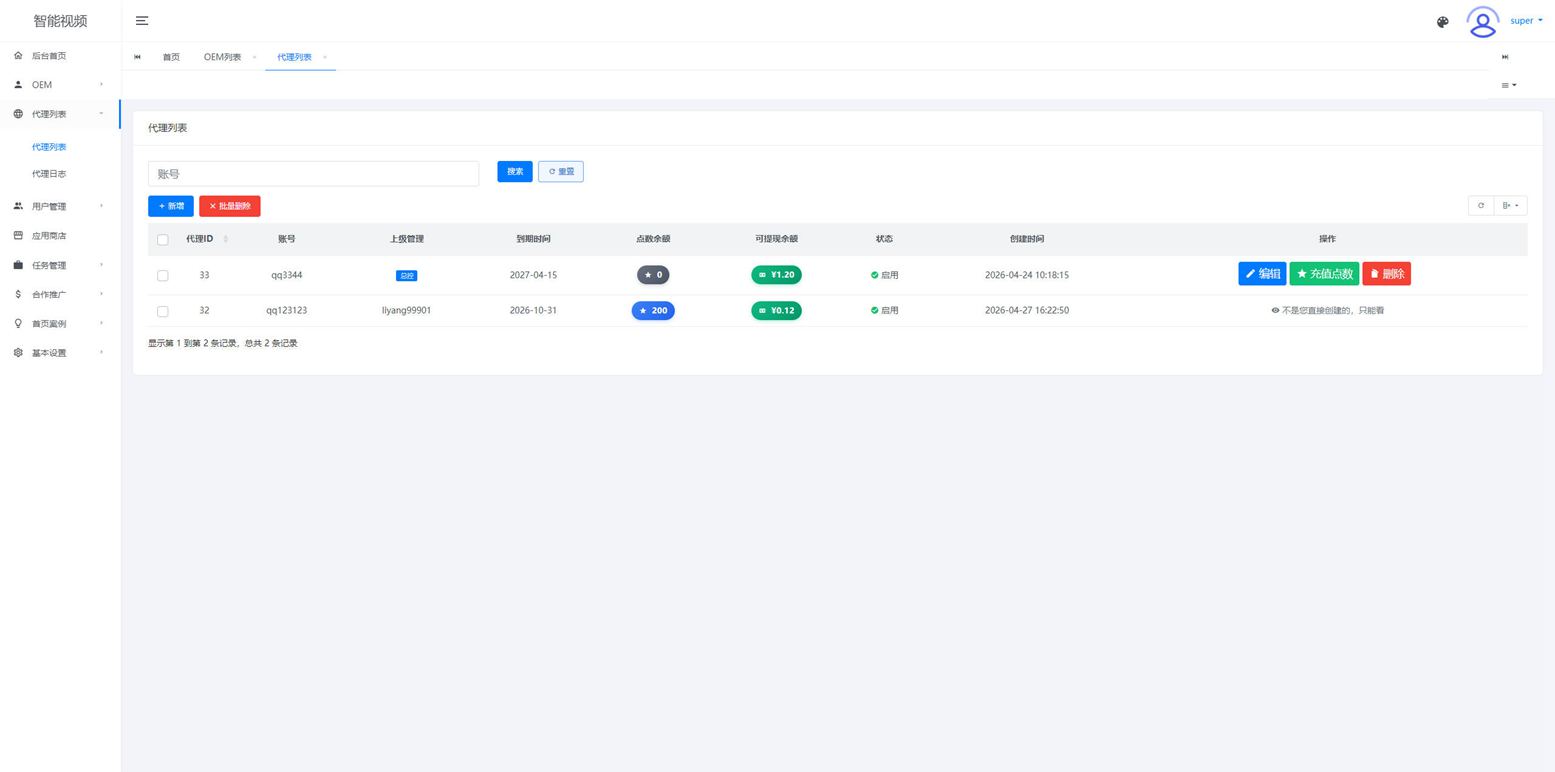Open the 代理日志 submenu item
1555x772 pixels.
[x=49, y=174]
